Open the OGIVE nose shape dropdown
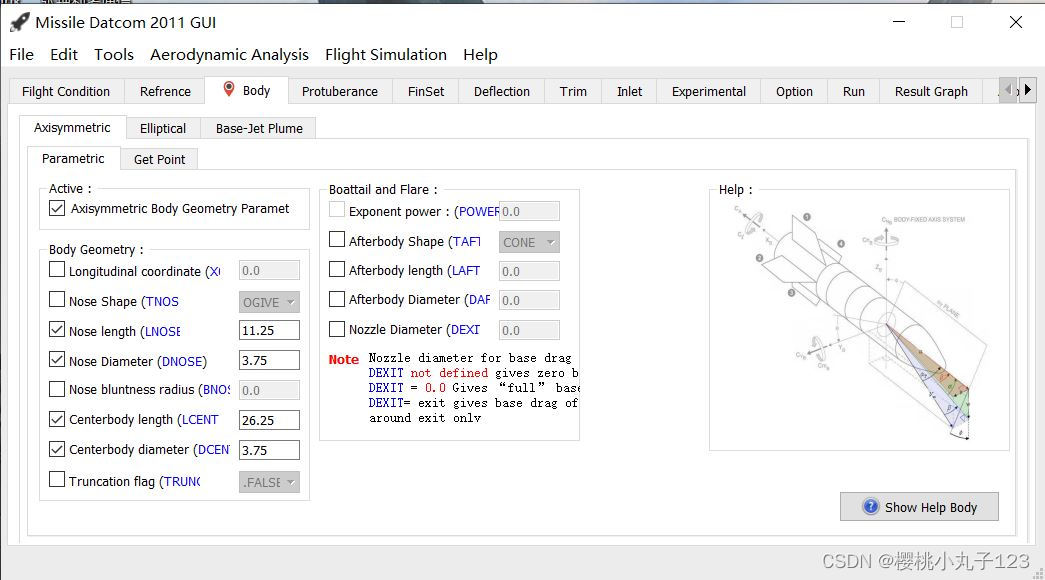Screen dimensions: 1045x580 269,302
